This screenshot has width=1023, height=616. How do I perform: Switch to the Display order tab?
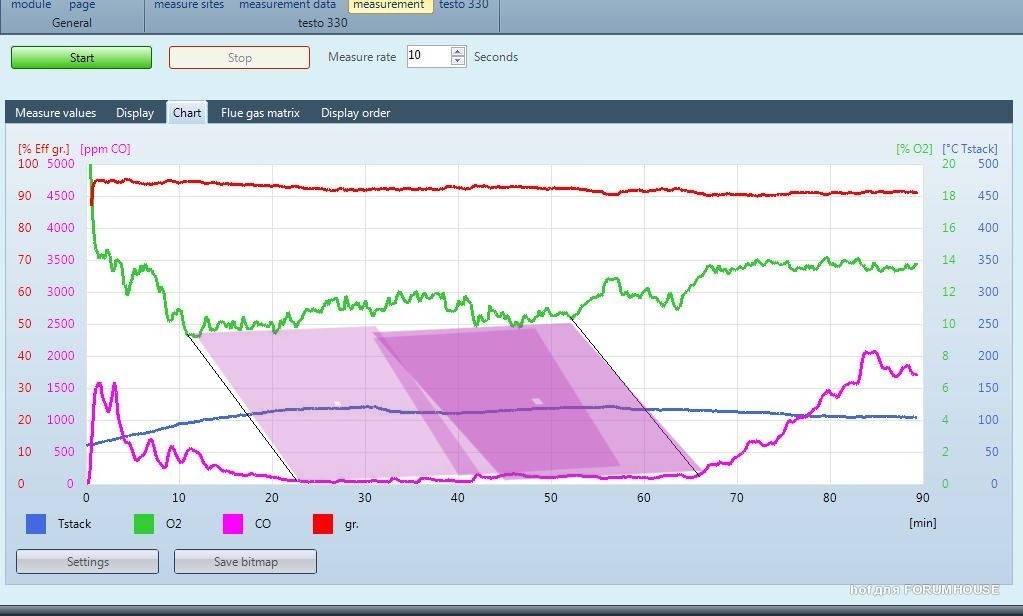pyautogui.click(x=355, y=113)
